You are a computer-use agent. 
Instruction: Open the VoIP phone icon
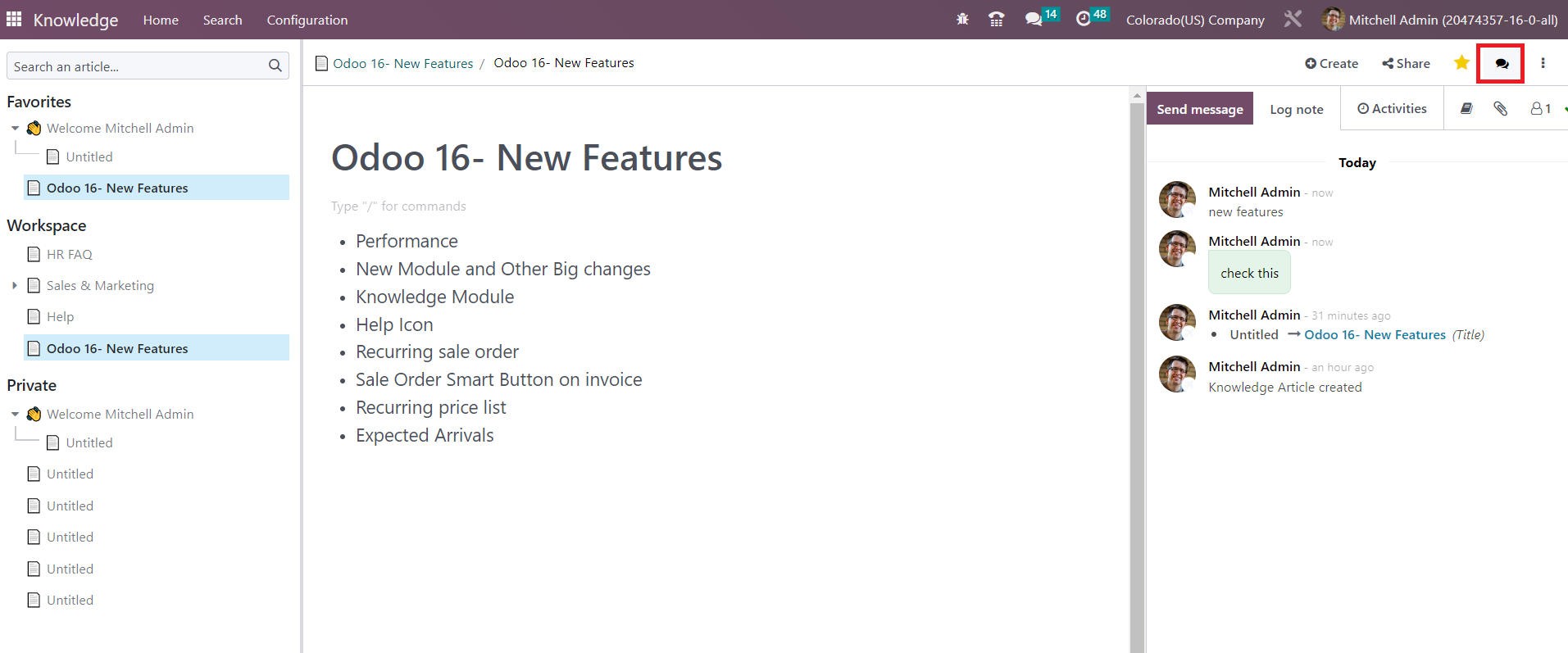(997, 19)
